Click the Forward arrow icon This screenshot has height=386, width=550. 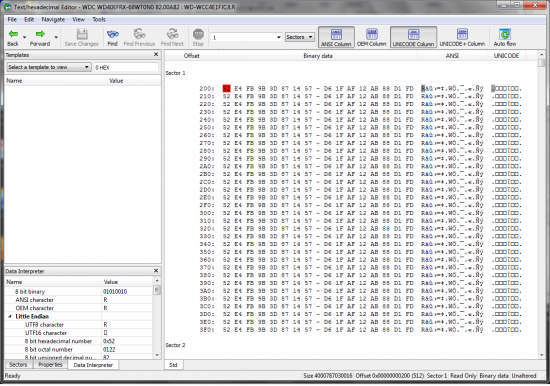[40, 34]
